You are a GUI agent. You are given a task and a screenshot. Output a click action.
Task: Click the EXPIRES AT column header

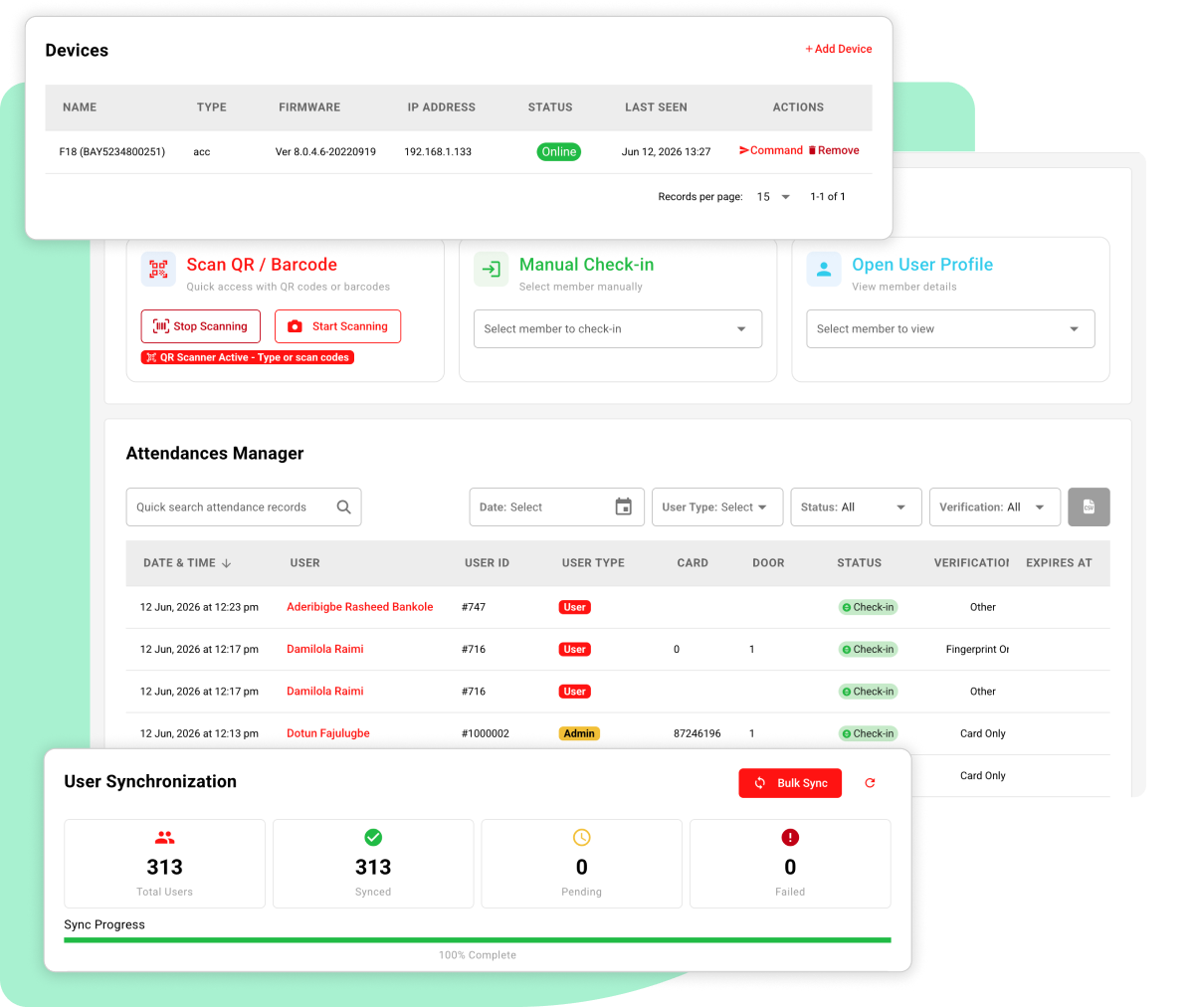1059,563
